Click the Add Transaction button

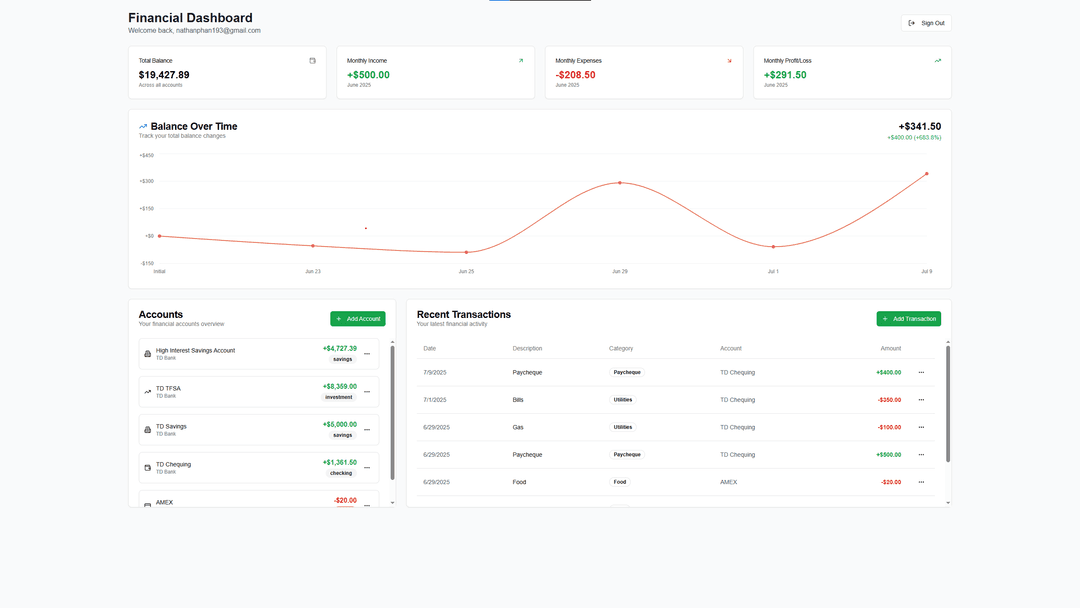[x=908, y=318]
